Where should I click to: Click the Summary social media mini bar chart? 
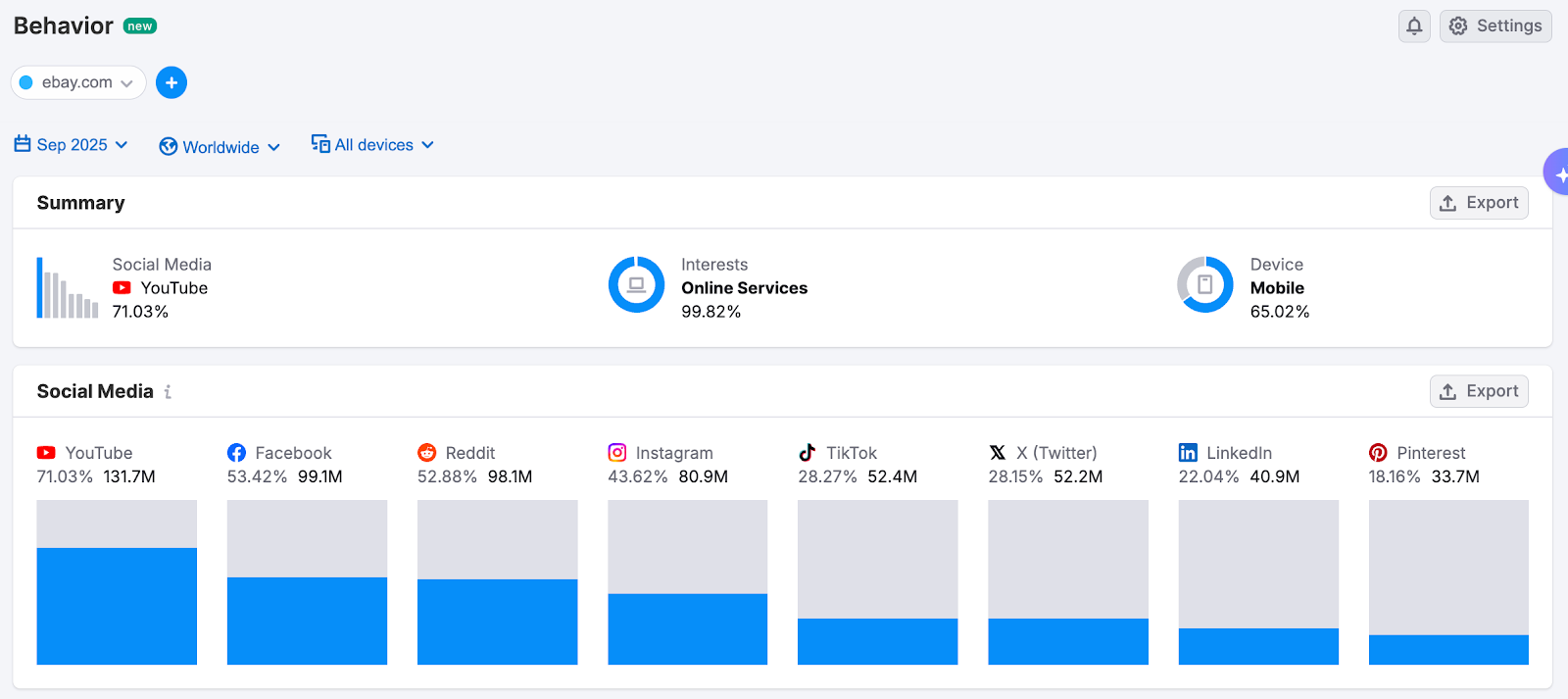[x=68, y=288]
